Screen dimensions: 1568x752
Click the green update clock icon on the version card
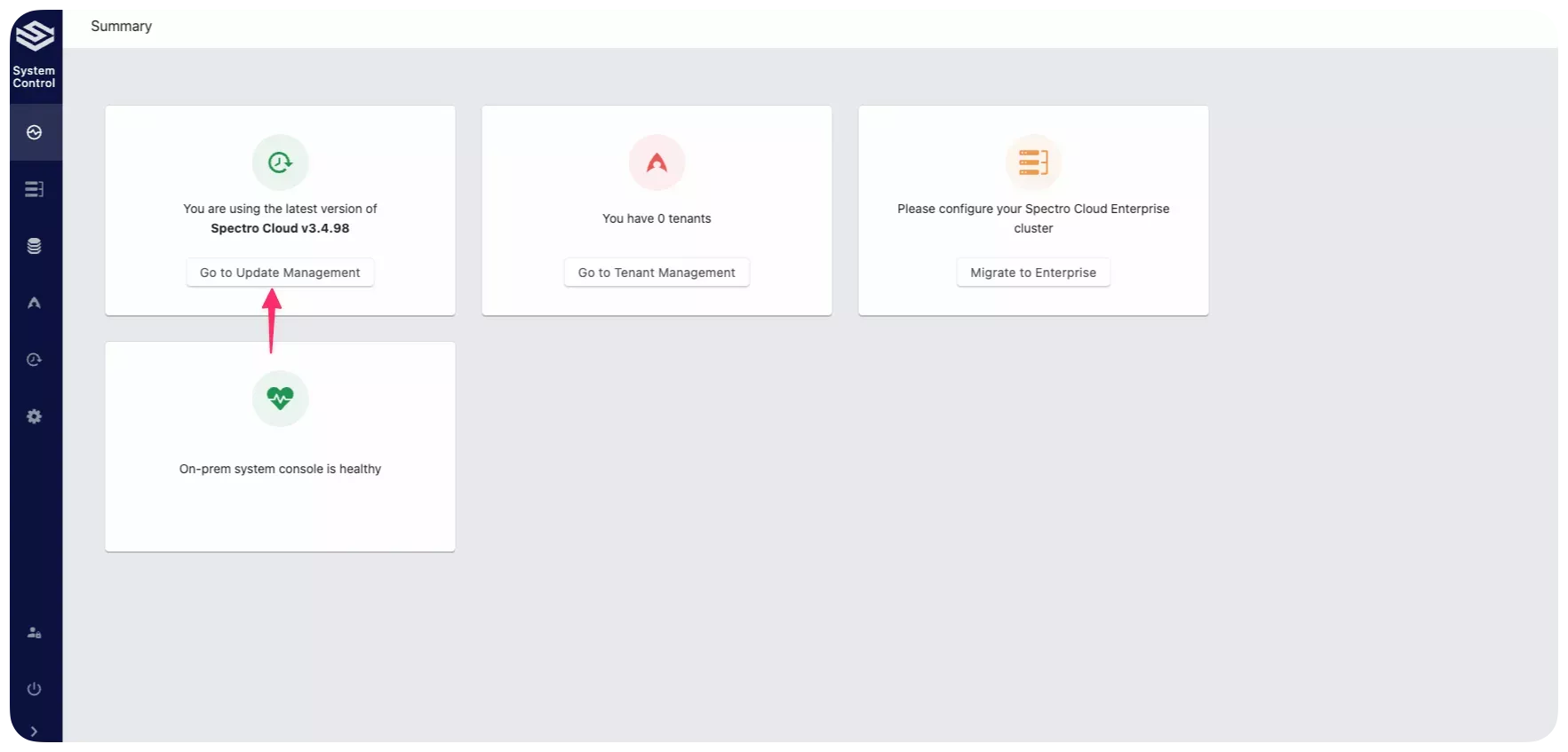(280, 162)
